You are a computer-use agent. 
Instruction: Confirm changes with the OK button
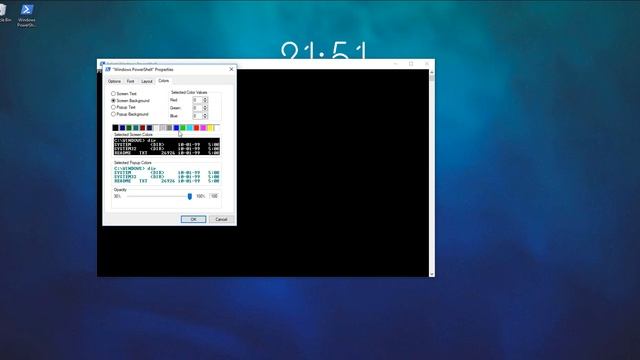(193, 219)
